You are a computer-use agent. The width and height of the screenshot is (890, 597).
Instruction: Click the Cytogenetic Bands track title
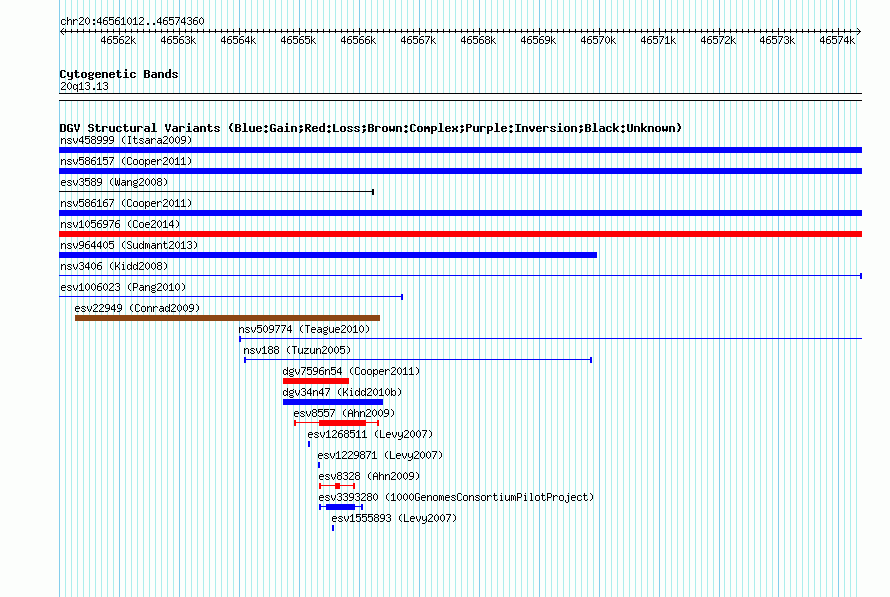(x=119, y=74)
